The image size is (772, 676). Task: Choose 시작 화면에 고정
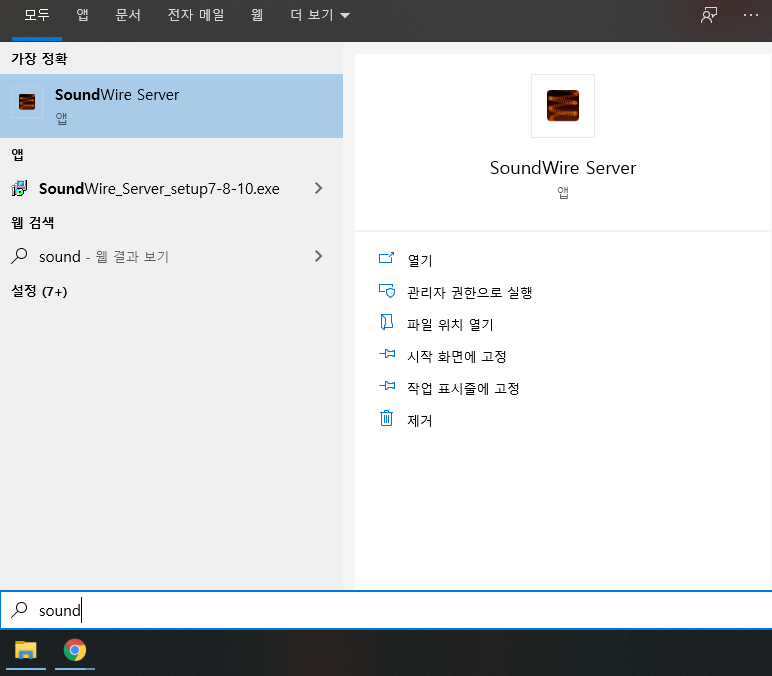[456, 356]
